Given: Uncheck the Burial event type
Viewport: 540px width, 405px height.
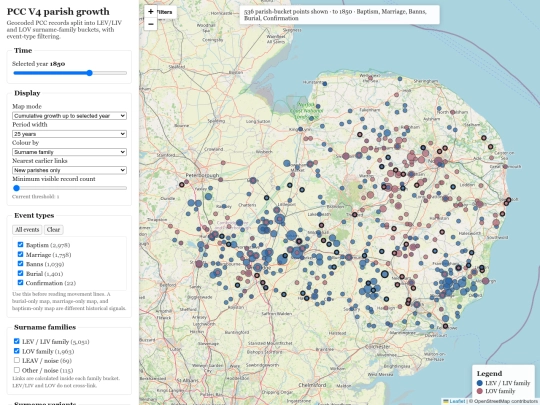Looking at the screenshot, I should tap(20, 273).
